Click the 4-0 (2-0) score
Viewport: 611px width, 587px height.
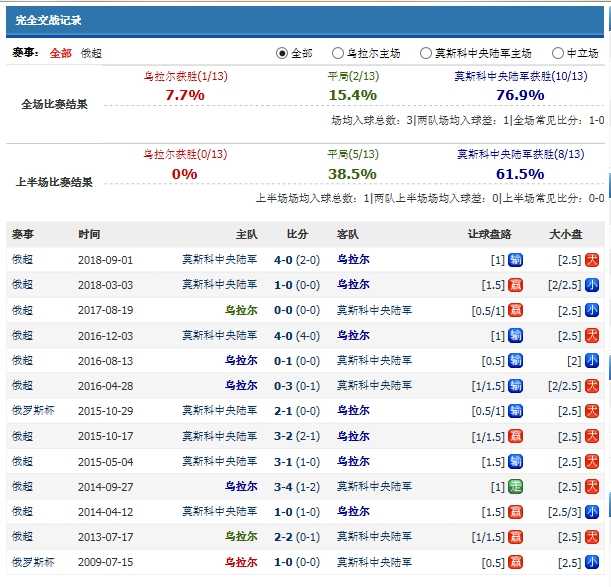point(297,260)
